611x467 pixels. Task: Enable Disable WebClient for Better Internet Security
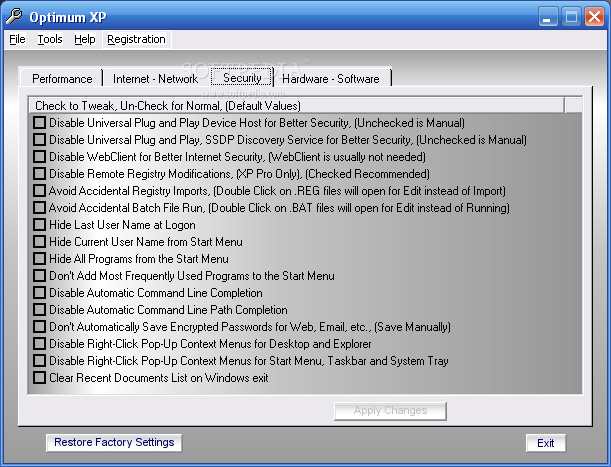tap(39, 156)
